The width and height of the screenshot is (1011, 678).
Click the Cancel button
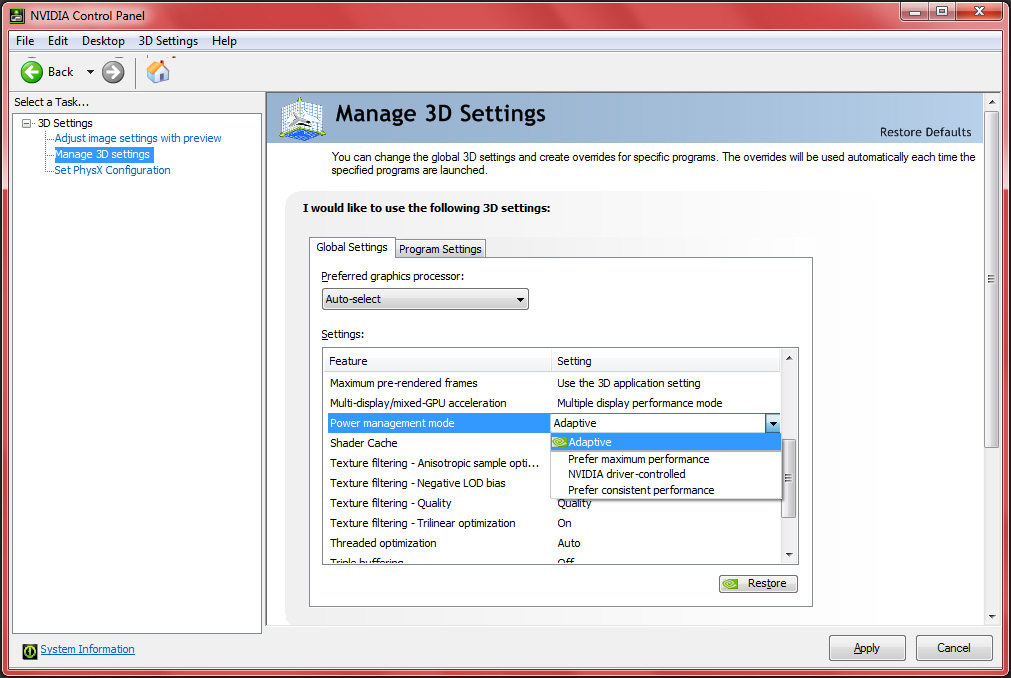[954, 648]
